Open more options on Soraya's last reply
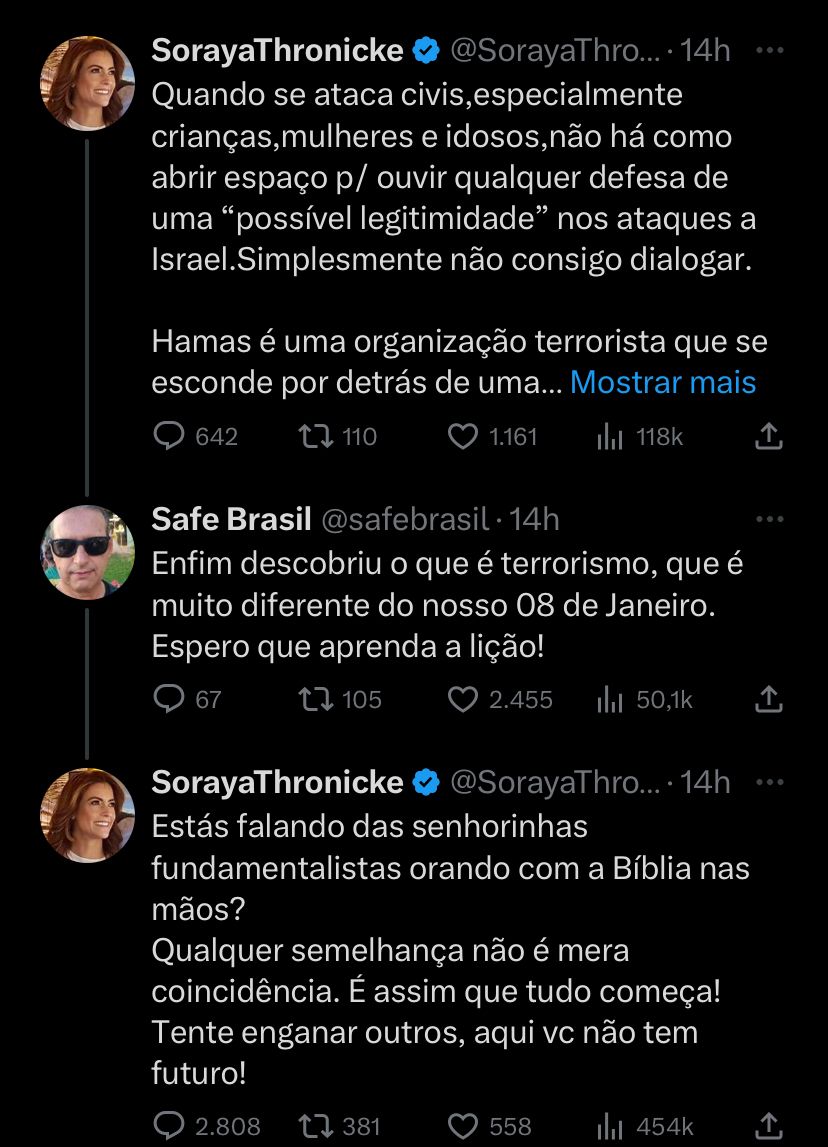Viewport: 828px width, 1147px height. pos(769,782)
